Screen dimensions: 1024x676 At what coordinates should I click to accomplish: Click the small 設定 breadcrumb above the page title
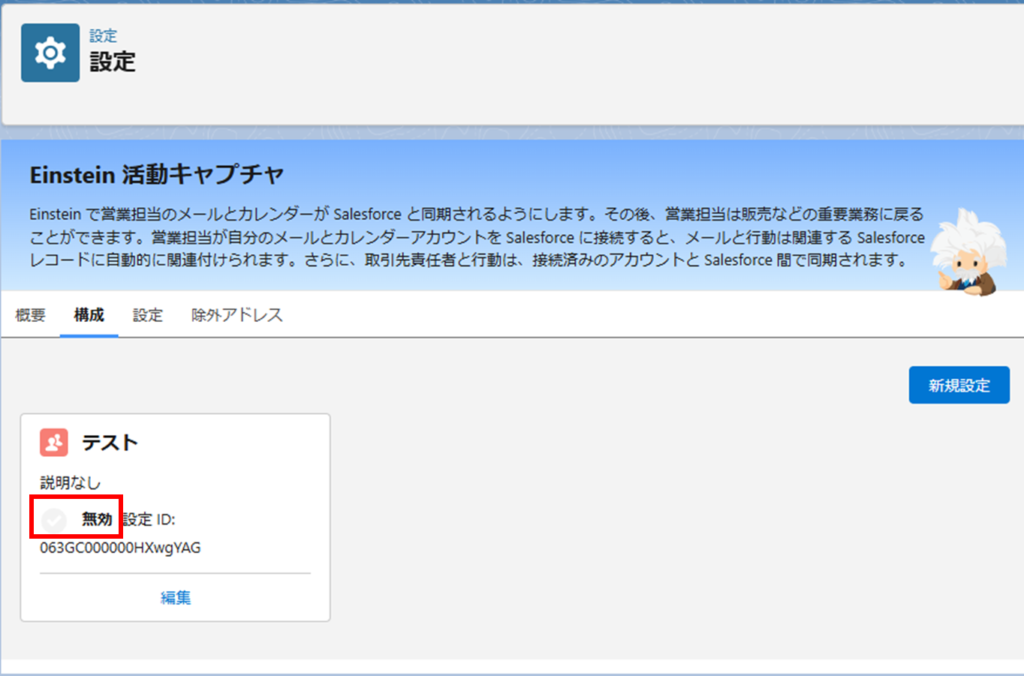103,36
